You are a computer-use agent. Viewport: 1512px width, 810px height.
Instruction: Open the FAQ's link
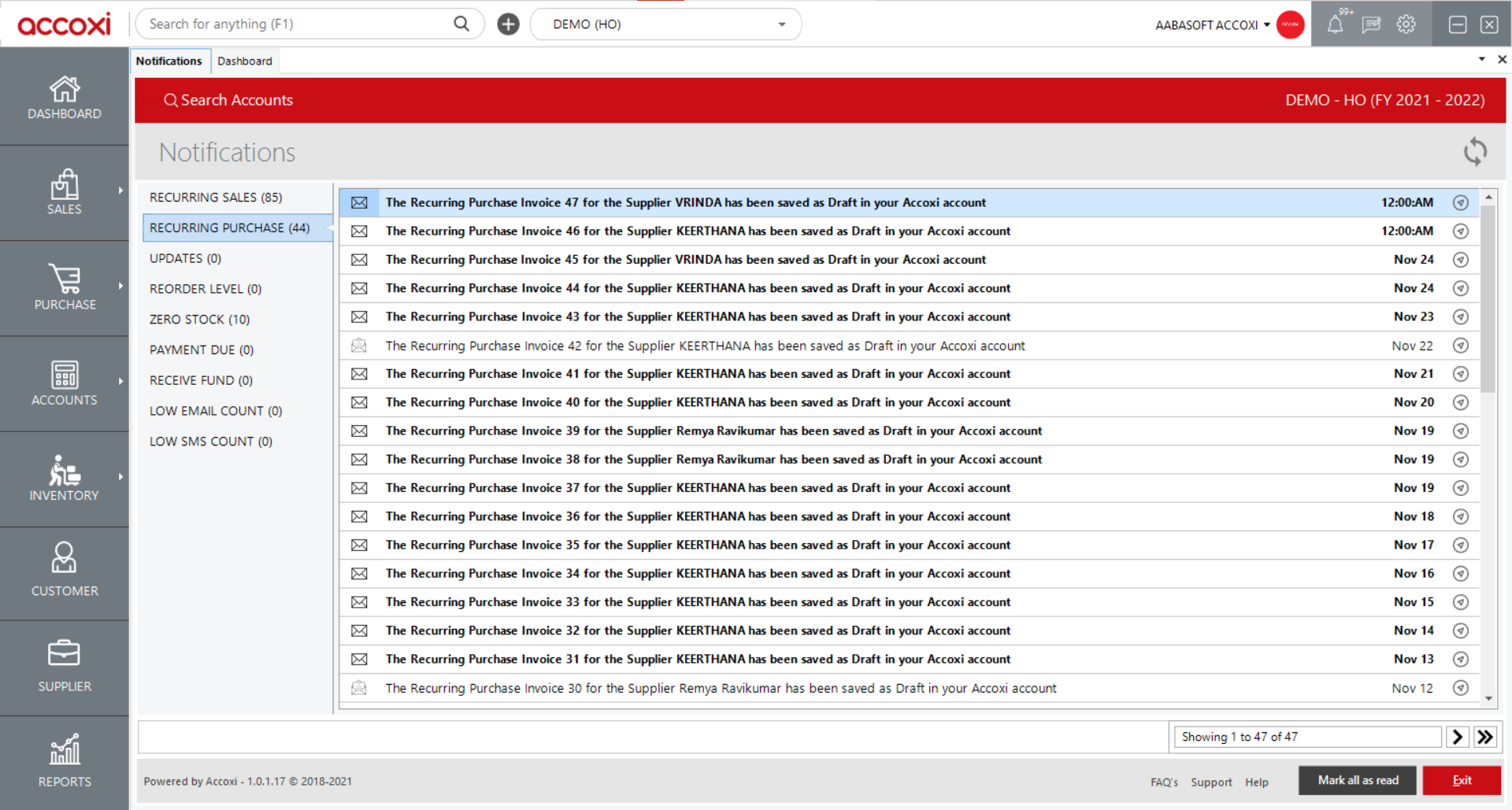coord(1164,782)
